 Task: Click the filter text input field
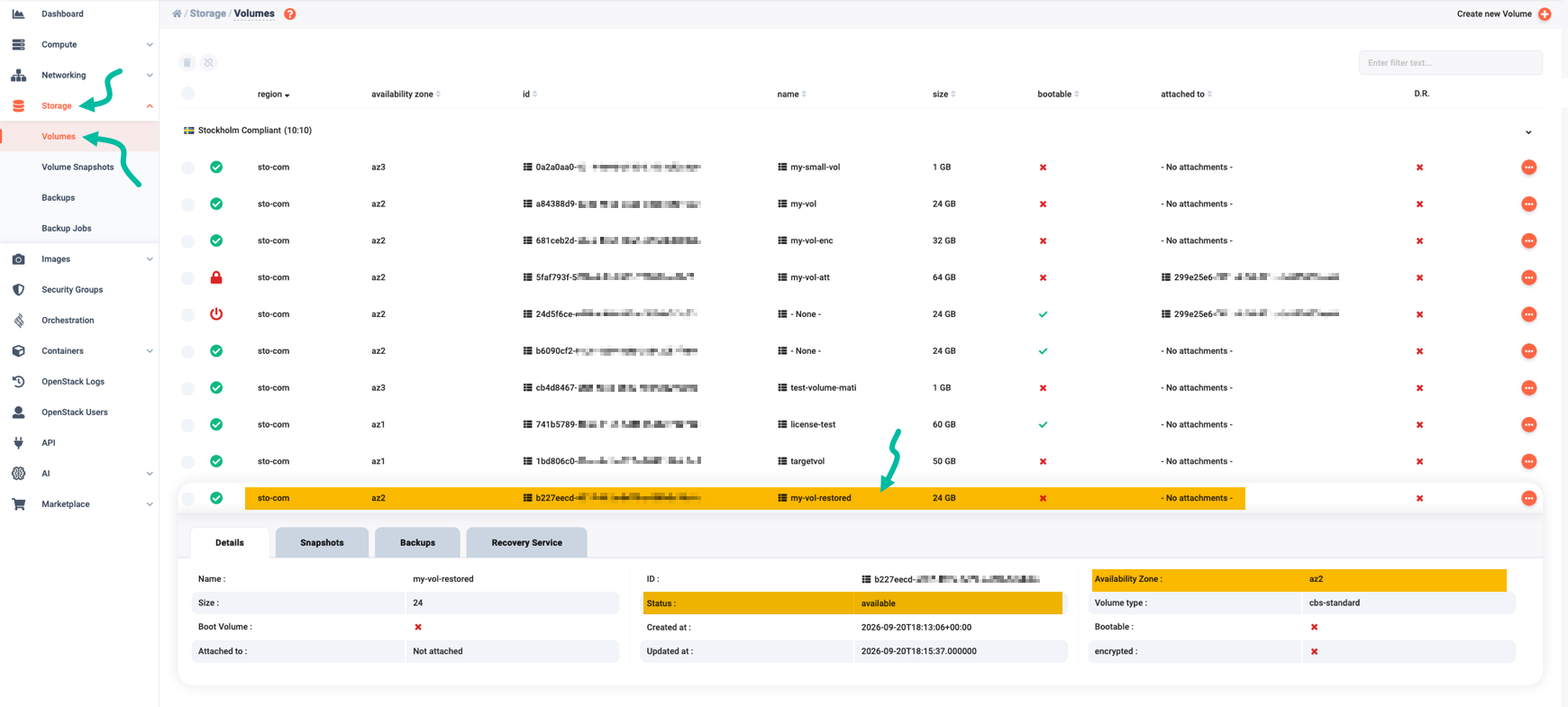[1450, 62]
